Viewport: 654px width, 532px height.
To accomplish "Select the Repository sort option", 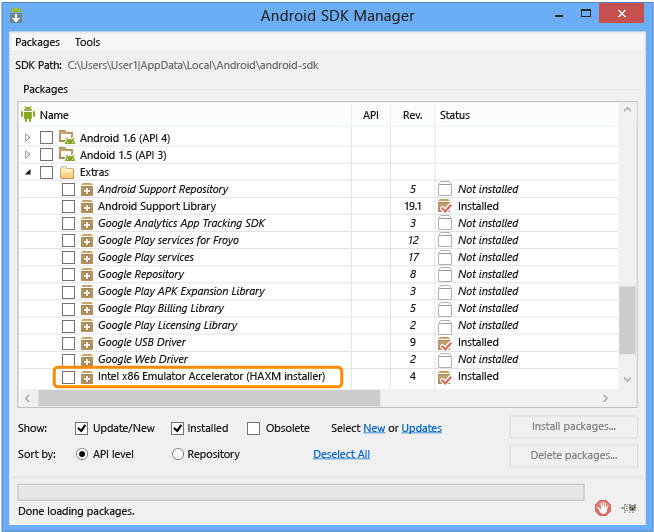I will [178, 454].
